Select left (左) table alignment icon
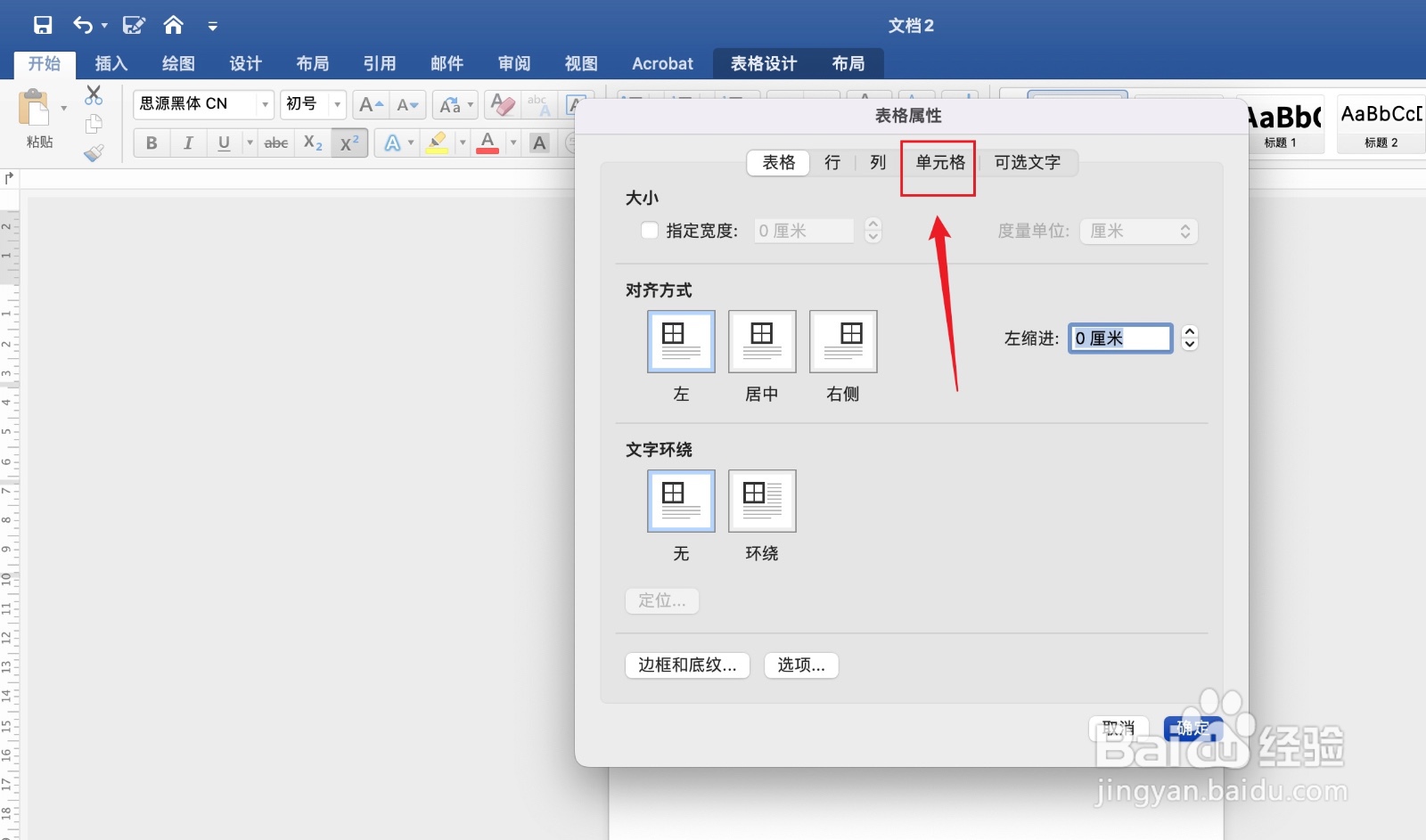The image size is (1426, 840). [681, 341]
